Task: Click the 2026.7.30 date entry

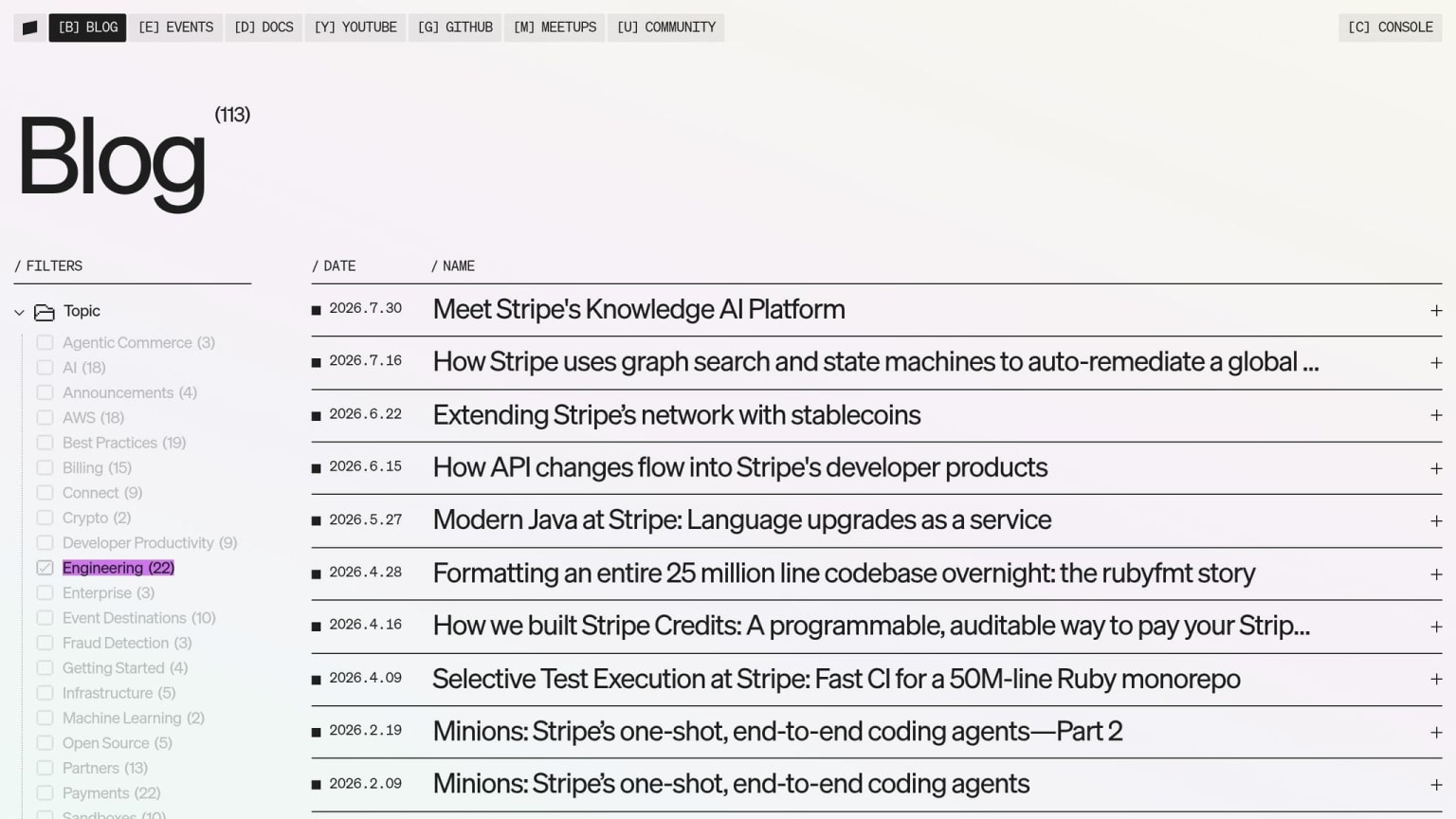Action: coord(366,308)
